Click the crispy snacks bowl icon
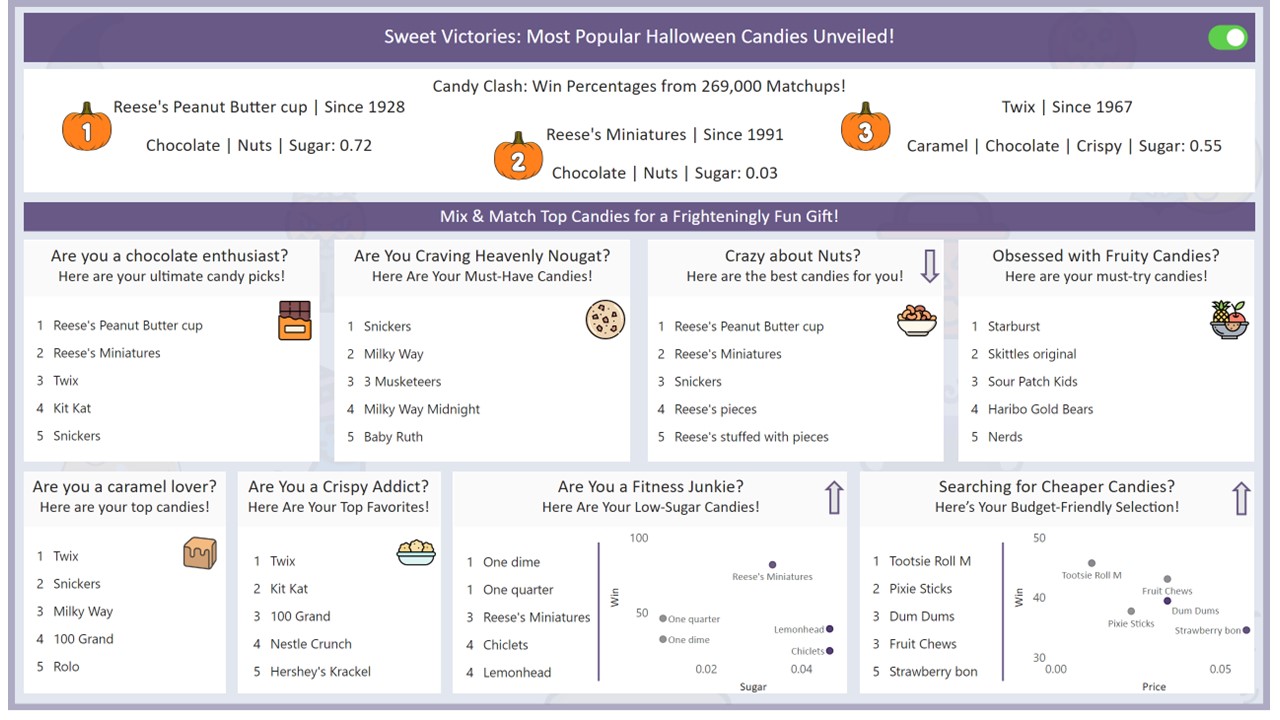 [x=416, y=552]
